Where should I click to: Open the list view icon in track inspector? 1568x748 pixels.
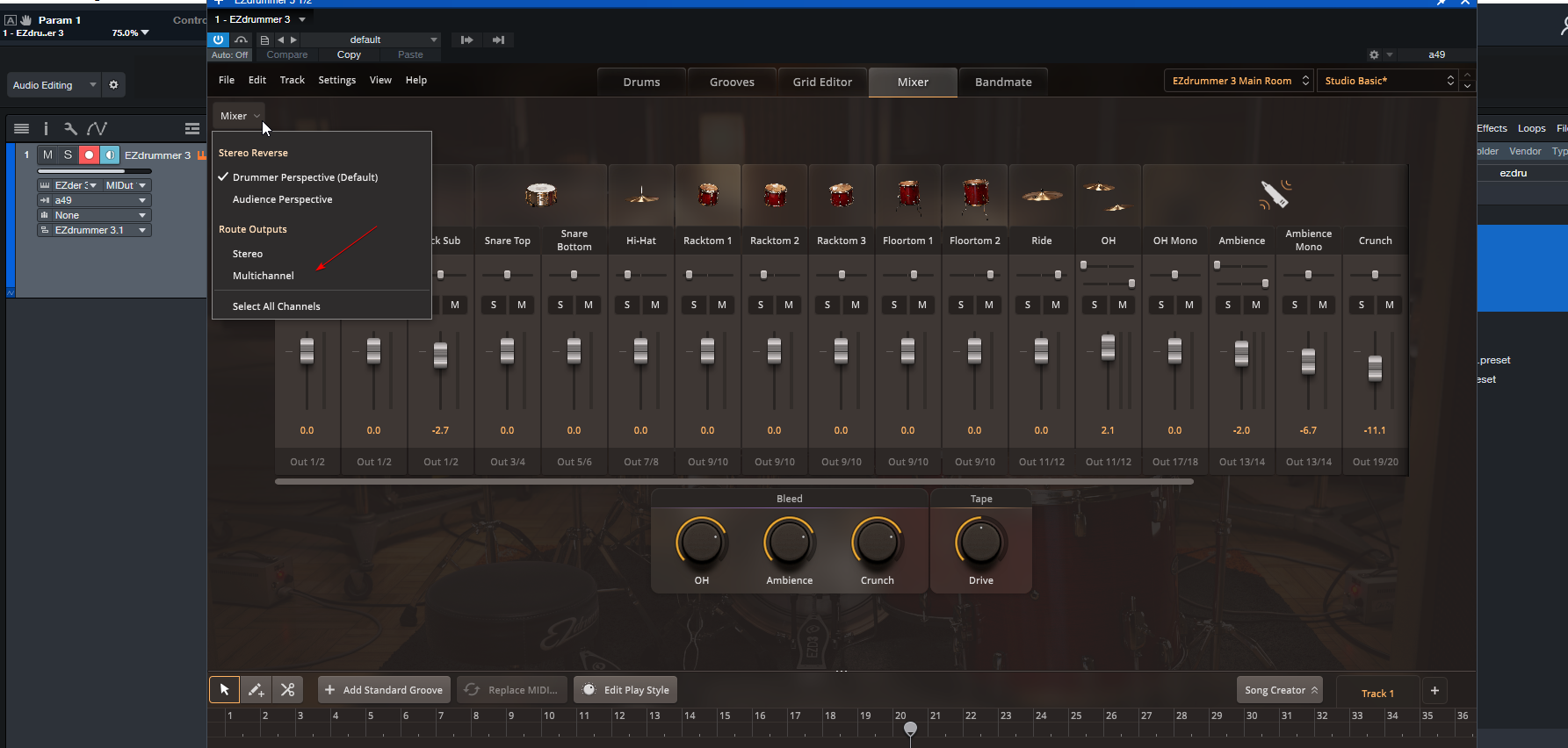point(22,128)
